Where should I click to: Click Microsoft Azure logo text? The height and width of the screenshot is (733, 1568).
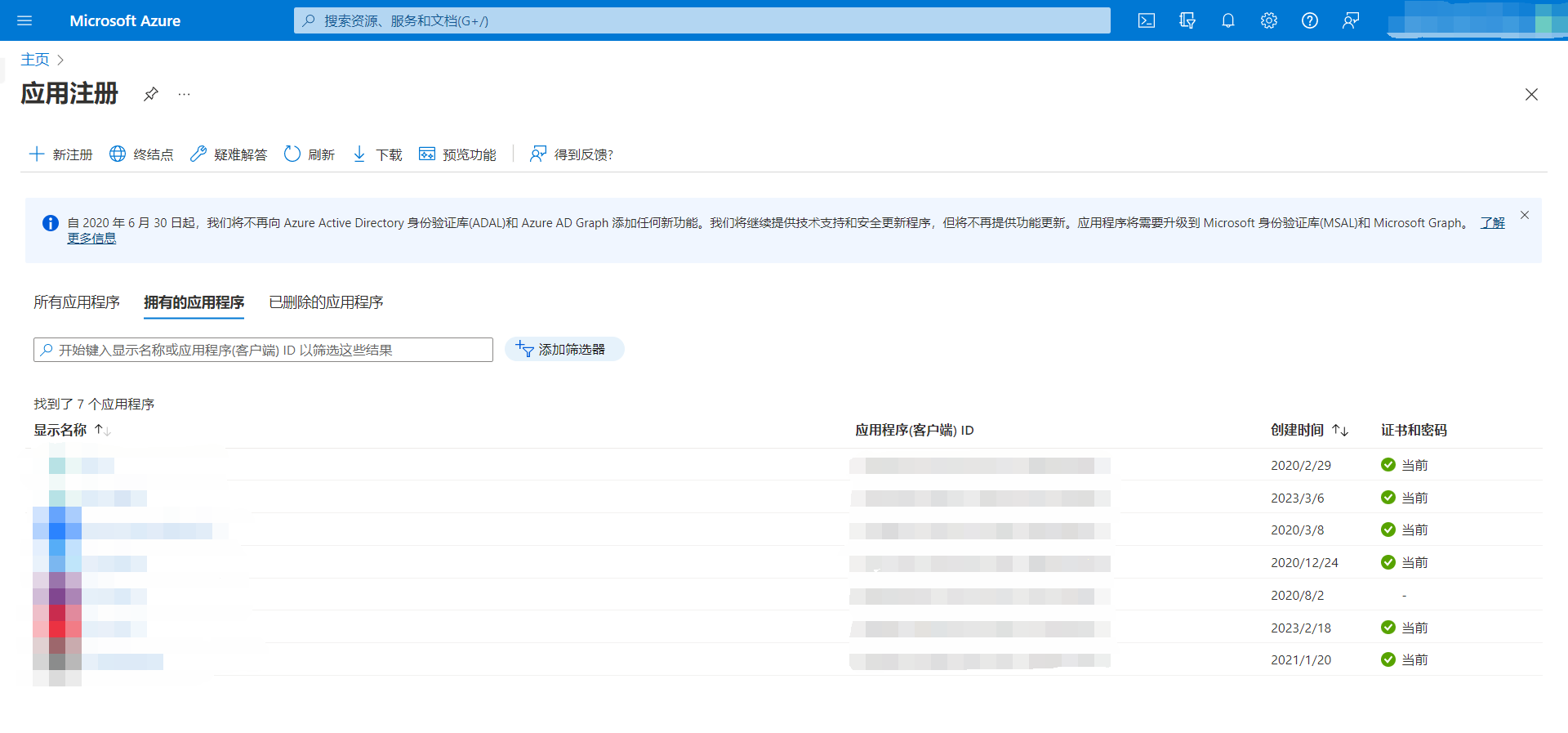pos(125,20)
